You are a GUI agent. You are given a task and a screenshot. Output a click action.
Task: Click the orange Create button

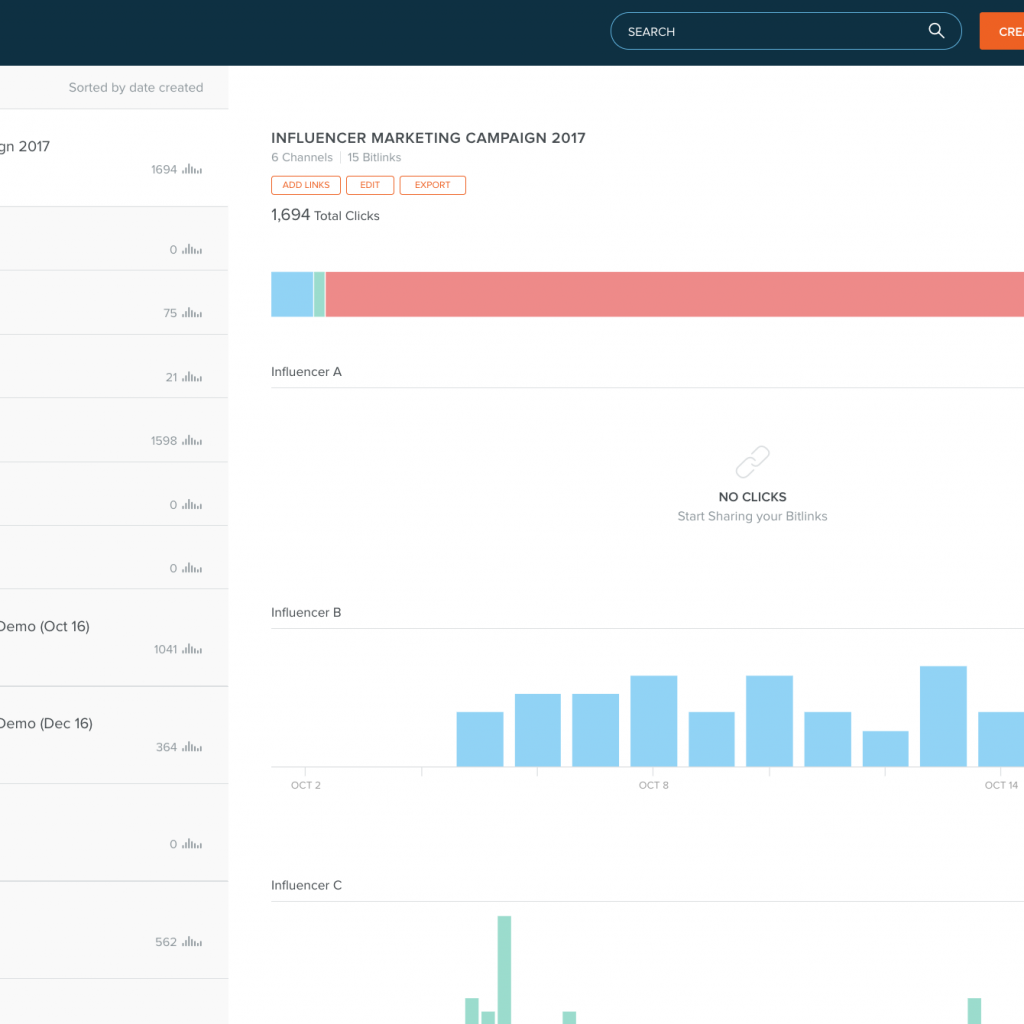pos(1002,31)
